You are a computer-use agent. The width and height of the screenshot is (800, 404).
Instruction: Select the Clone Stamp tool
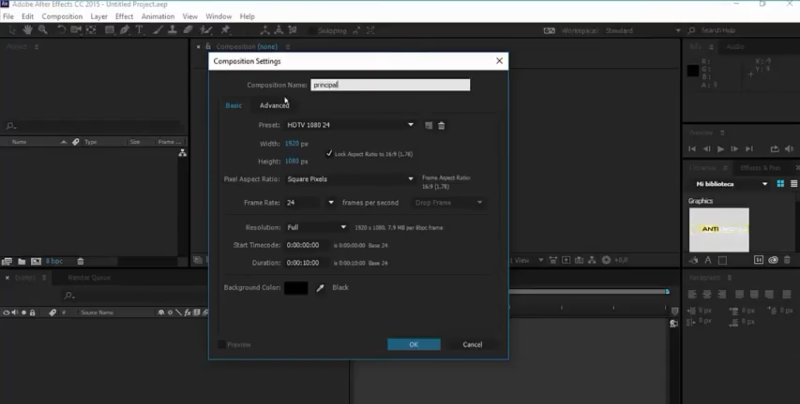click(x=172, y=30)
